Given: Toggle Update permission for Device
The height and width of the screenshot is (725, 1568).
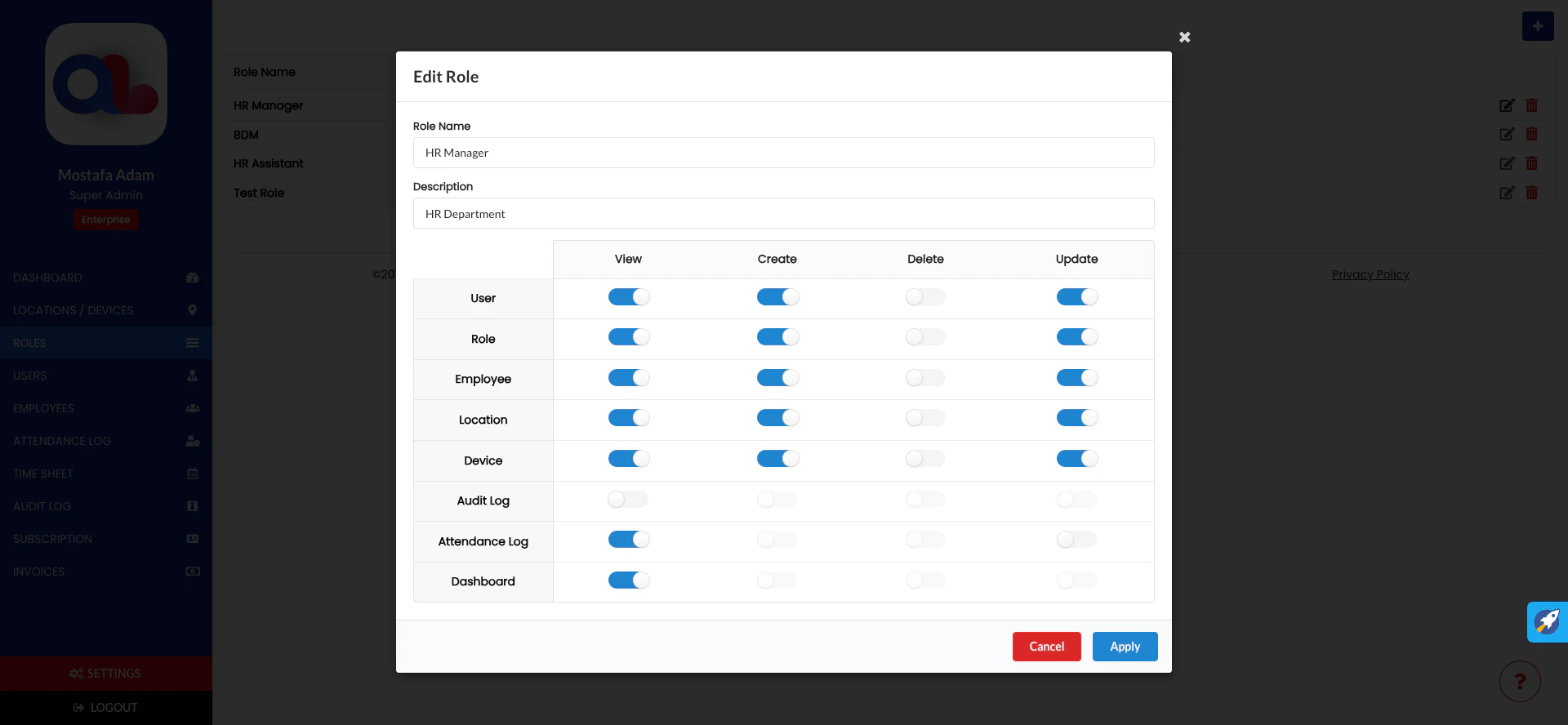Looking at the screenshot, I should pyautogui.click(x=1077, y=459).
